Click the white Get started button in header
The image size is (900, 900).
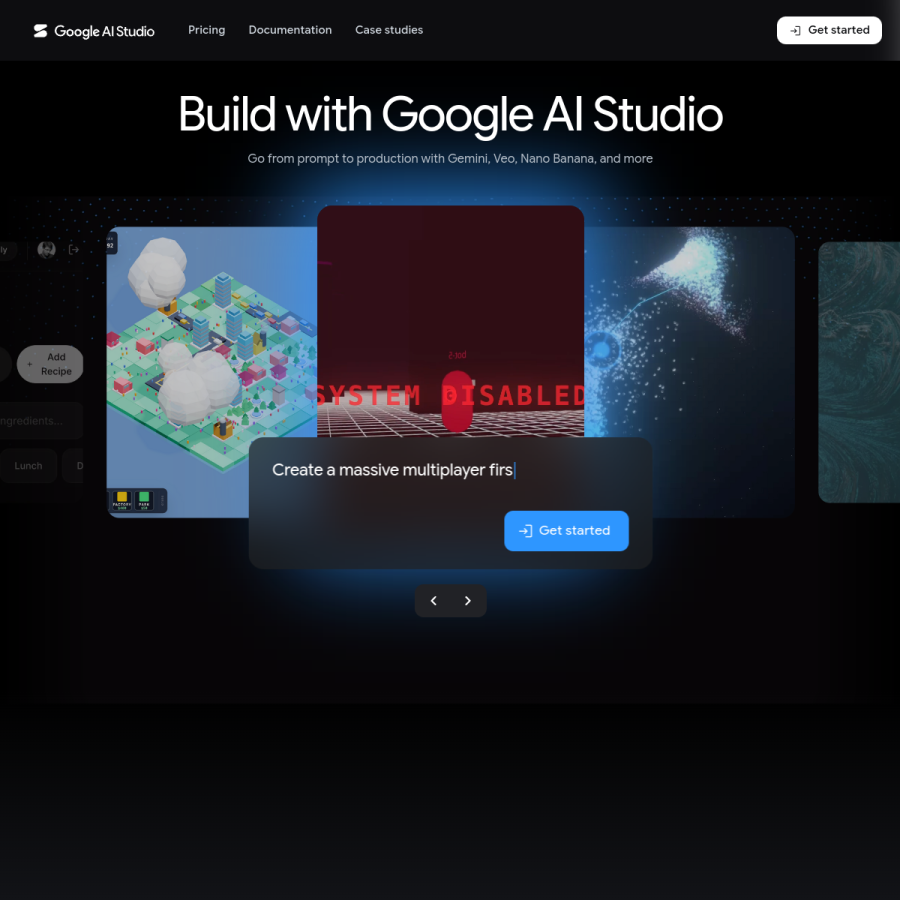pos(829,30)
